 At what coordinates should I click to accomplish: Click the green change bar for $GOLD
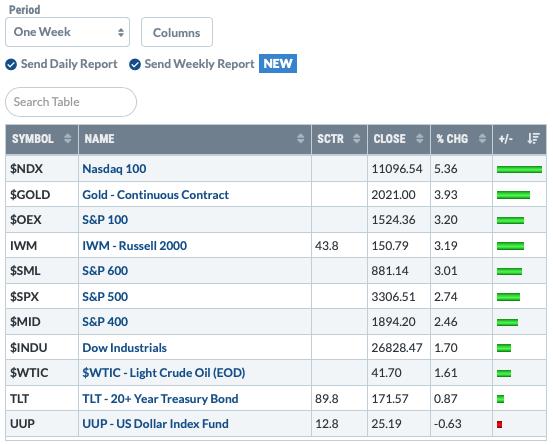coord(514,195)
